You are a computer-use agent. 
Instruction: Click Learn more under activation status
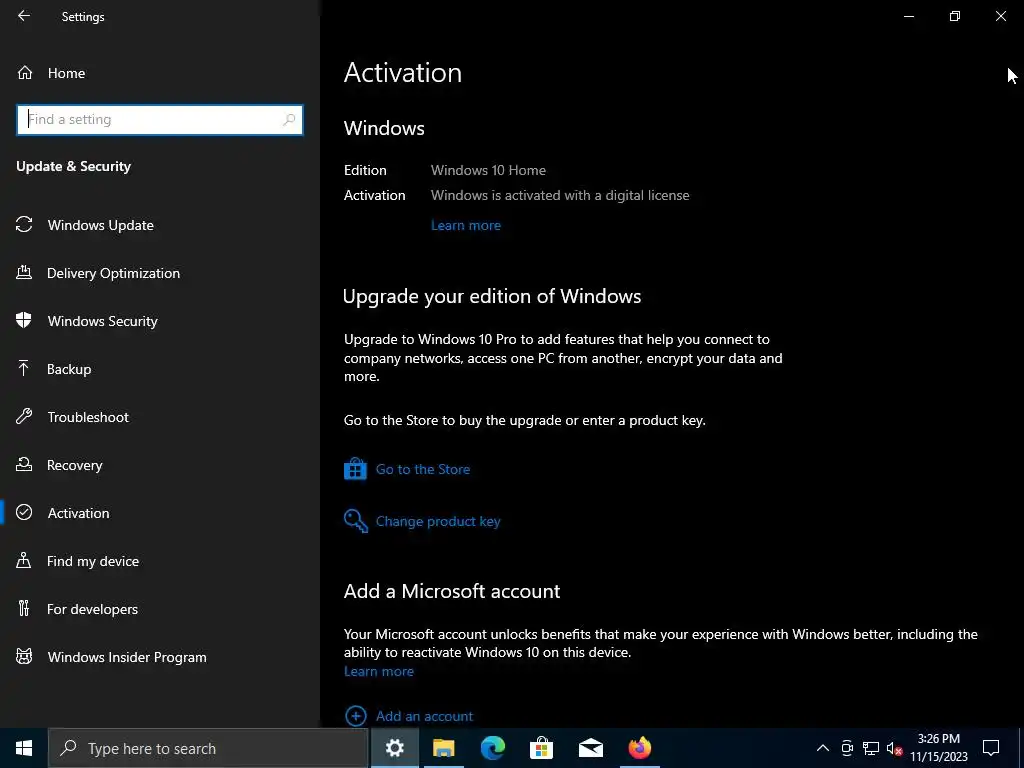466,225
